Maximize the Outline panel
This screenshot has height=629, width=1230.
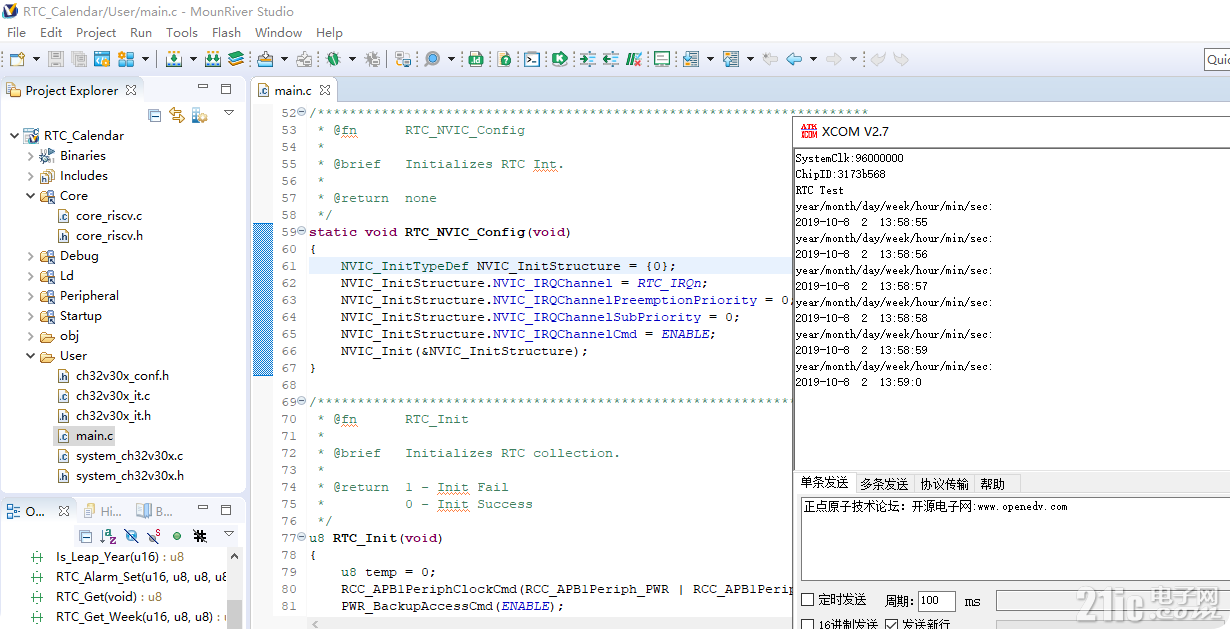[226, 510]
